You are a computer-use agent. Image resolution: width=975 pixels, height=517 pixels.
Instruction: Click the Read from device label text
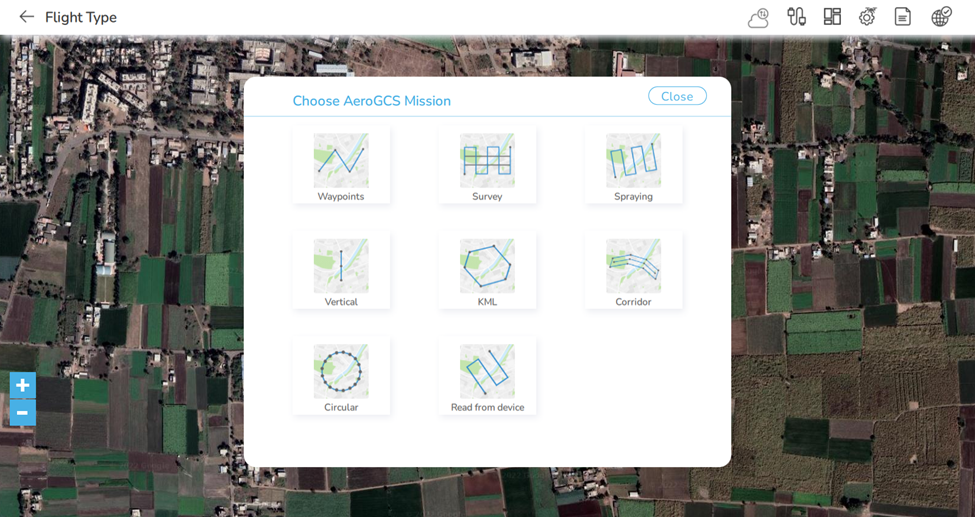coord(488,407)
